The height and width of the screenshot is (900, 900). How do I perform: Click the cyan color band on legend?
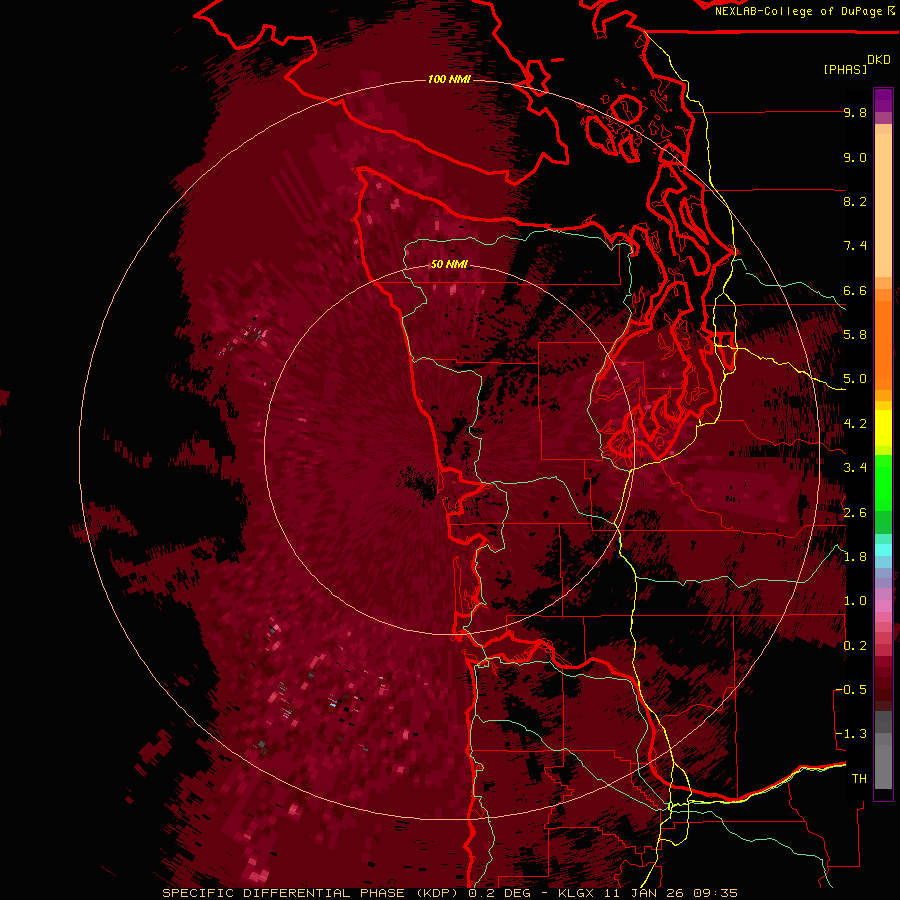pos(883,550)
